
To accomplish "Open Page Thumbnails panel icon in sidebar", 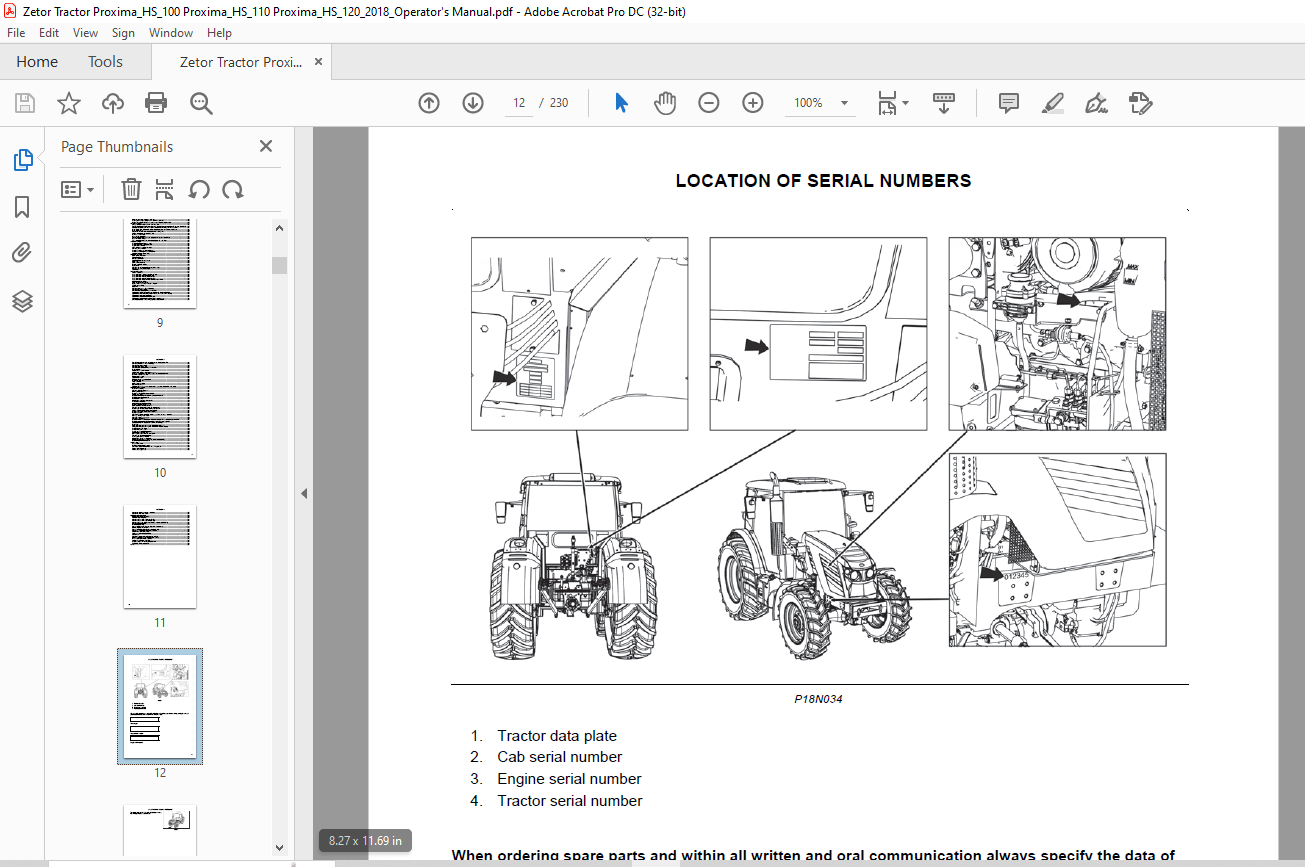I will pyautogui.click(x=22, y=160).
